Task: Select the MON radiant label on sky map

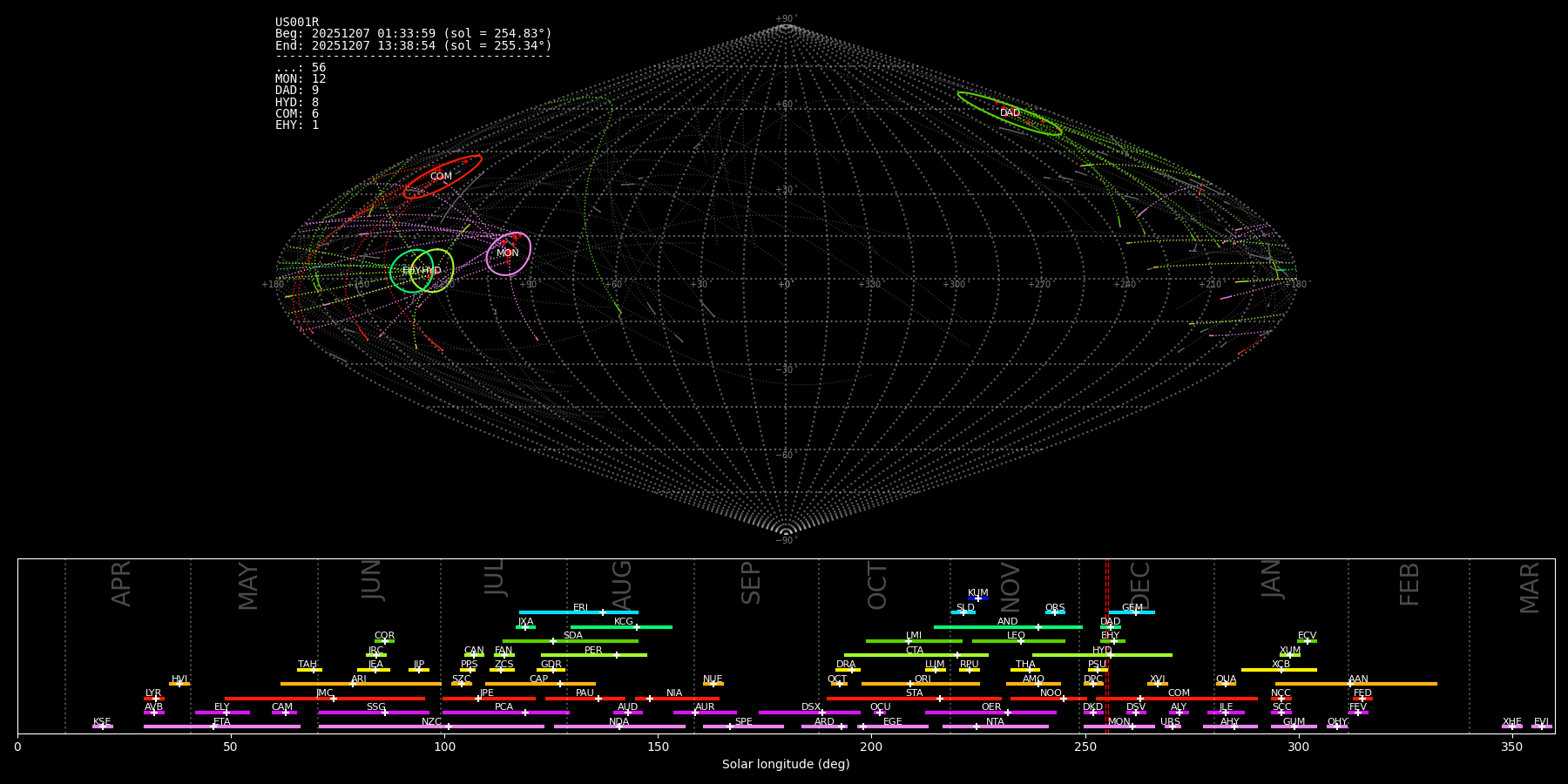Action: (x=507, y=253)
